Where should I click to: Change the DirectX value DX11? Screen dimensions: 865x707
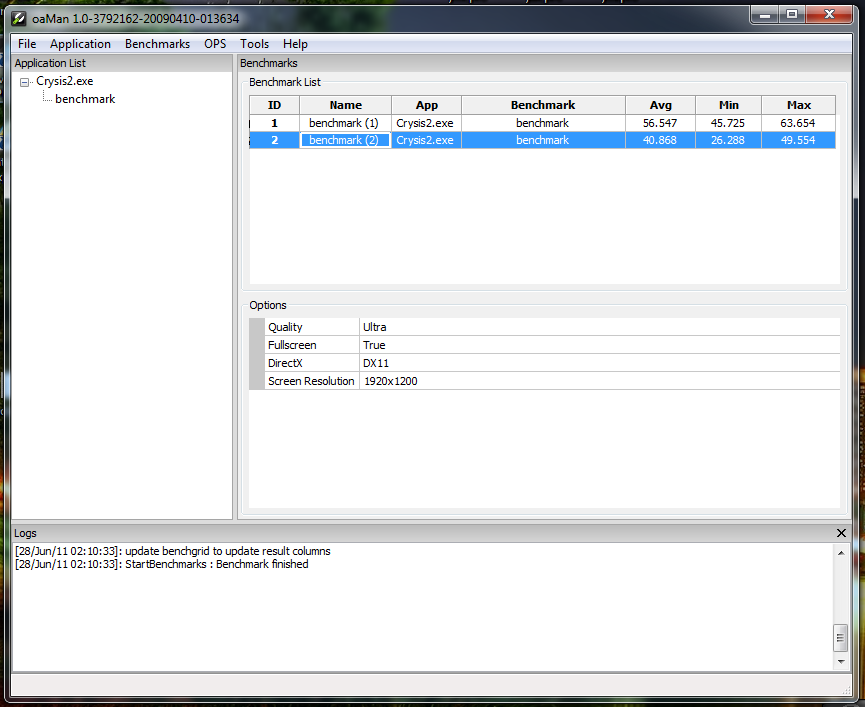pos(598,363)
